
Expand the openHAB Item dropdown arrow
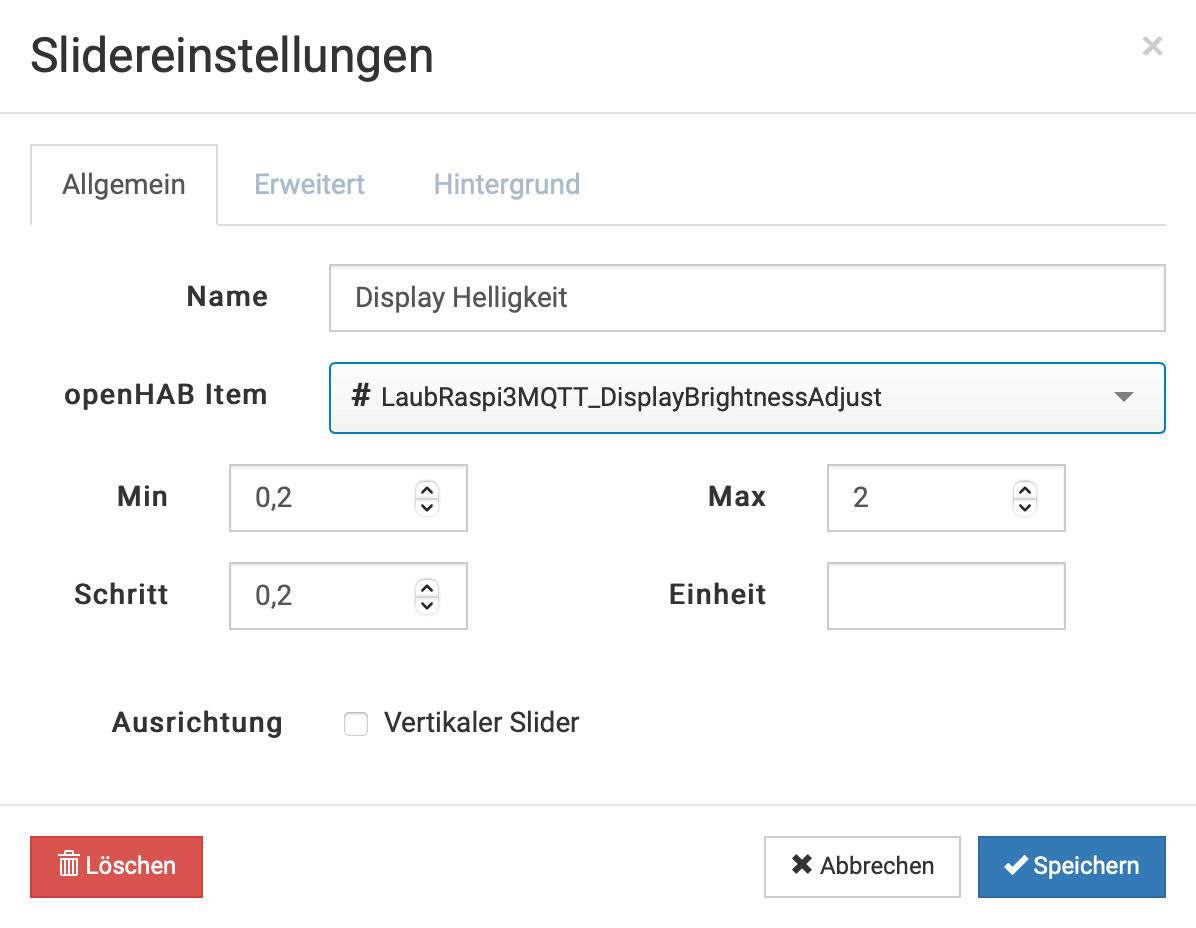tap(1123, 397)
